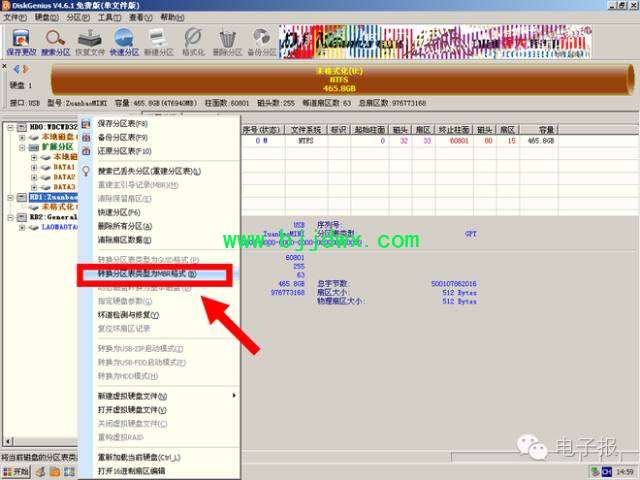Open the 硬盘 menu
This screenshot has width=640, height=480.
pos(47,18)
